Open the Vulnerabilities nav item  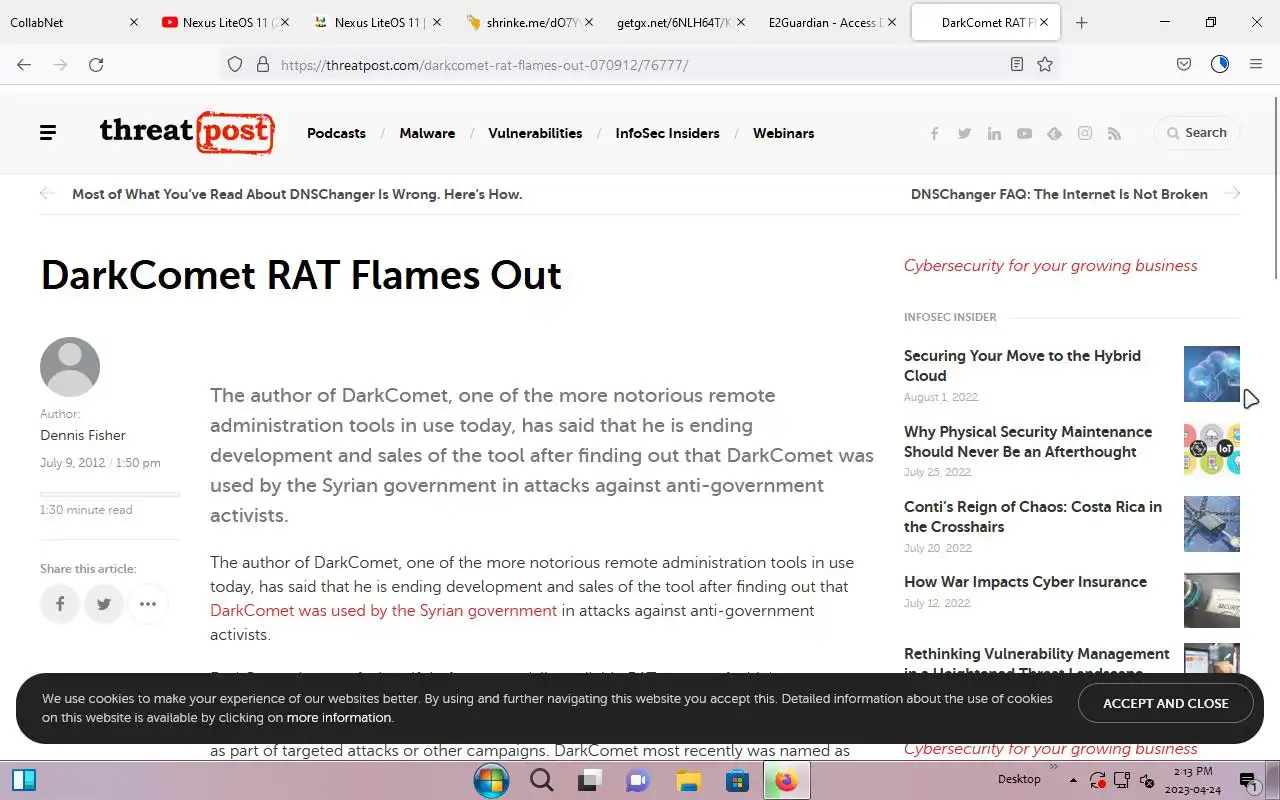tap(535, 133)
